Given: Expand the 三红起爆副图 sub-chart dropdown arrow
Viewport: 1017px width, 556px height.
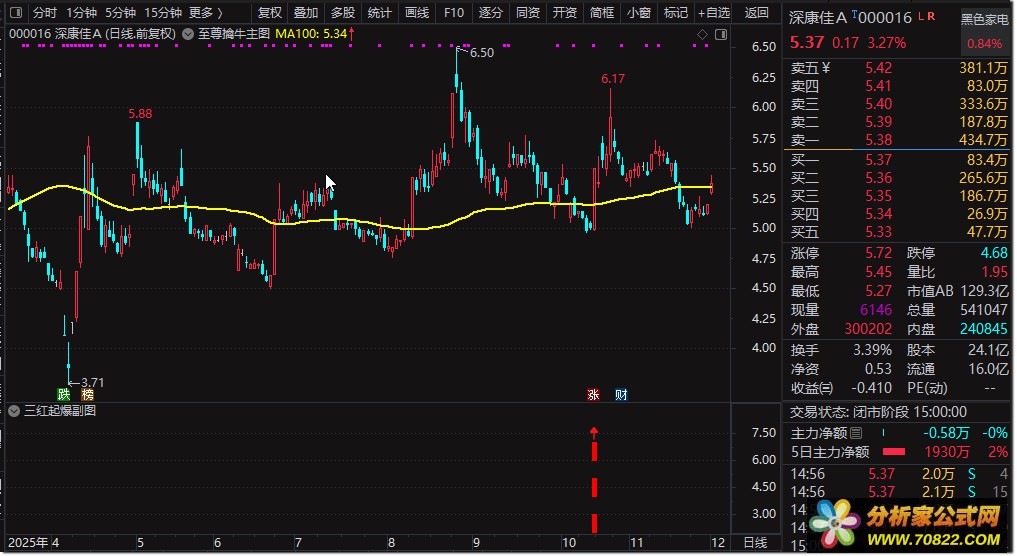Looking at the screenshot, I should [13, 410].
